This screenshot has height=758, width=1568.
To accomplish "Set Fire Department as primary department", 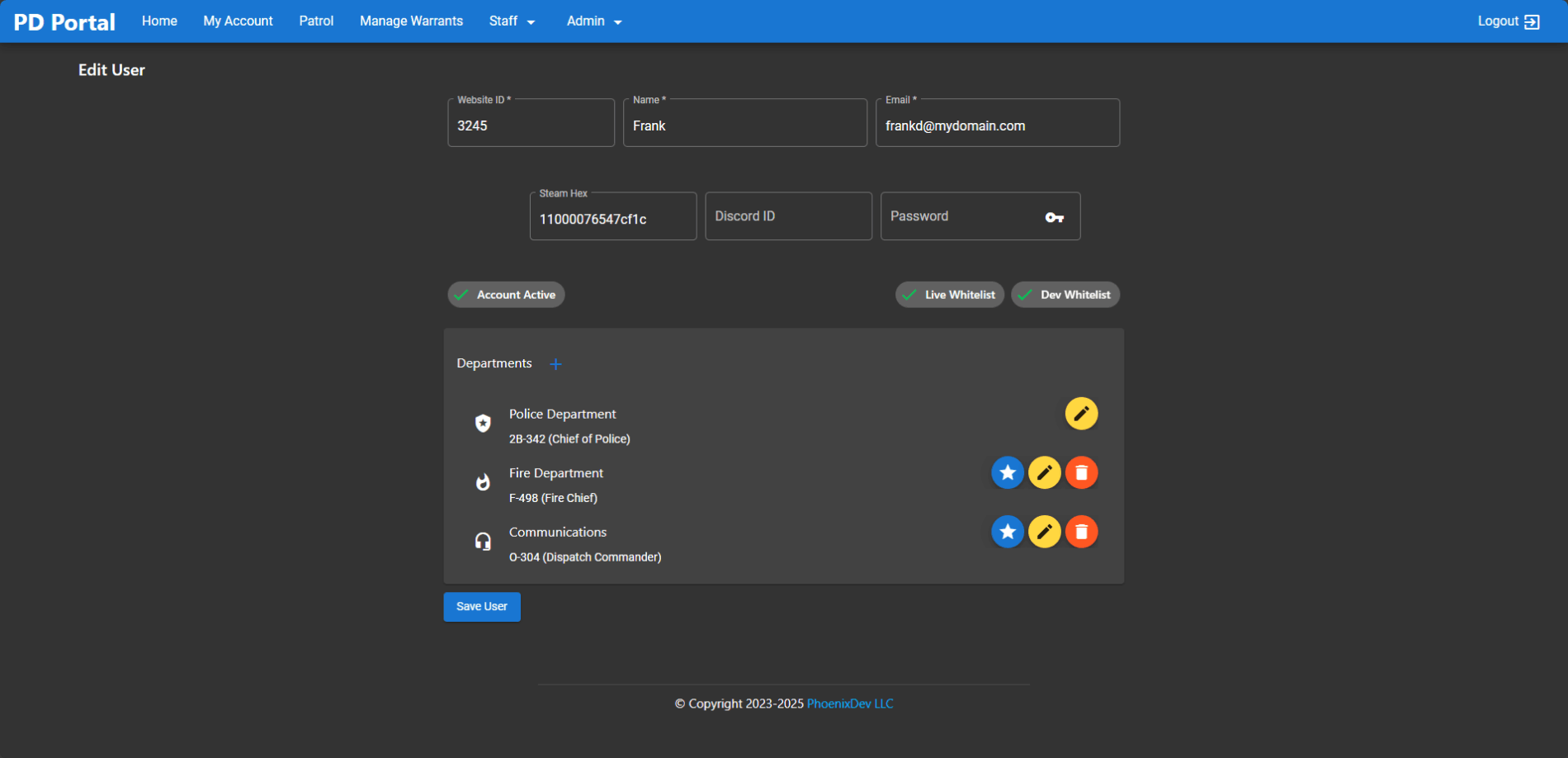I will pos(1008,472).
